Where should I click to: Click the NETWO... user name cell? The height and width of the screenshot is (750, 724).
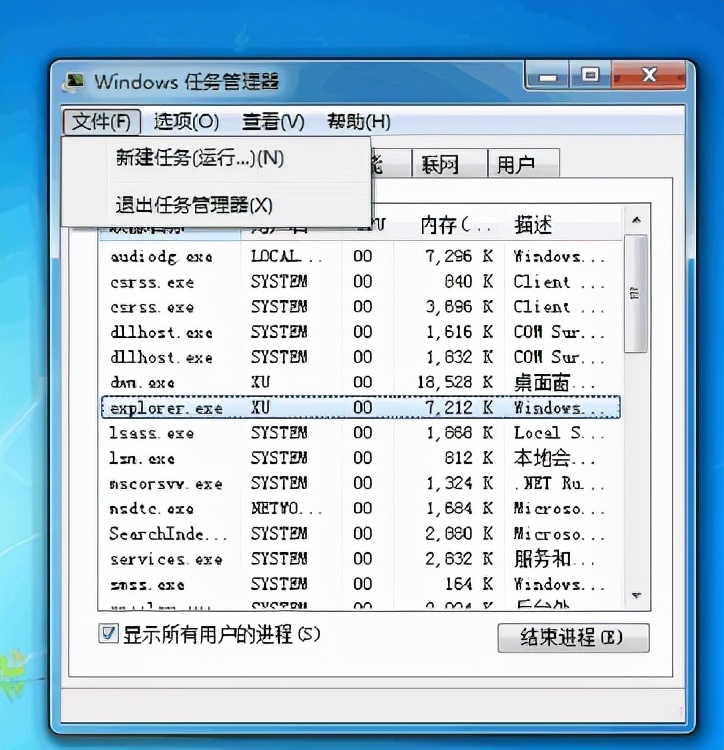(x=286, y=508)
